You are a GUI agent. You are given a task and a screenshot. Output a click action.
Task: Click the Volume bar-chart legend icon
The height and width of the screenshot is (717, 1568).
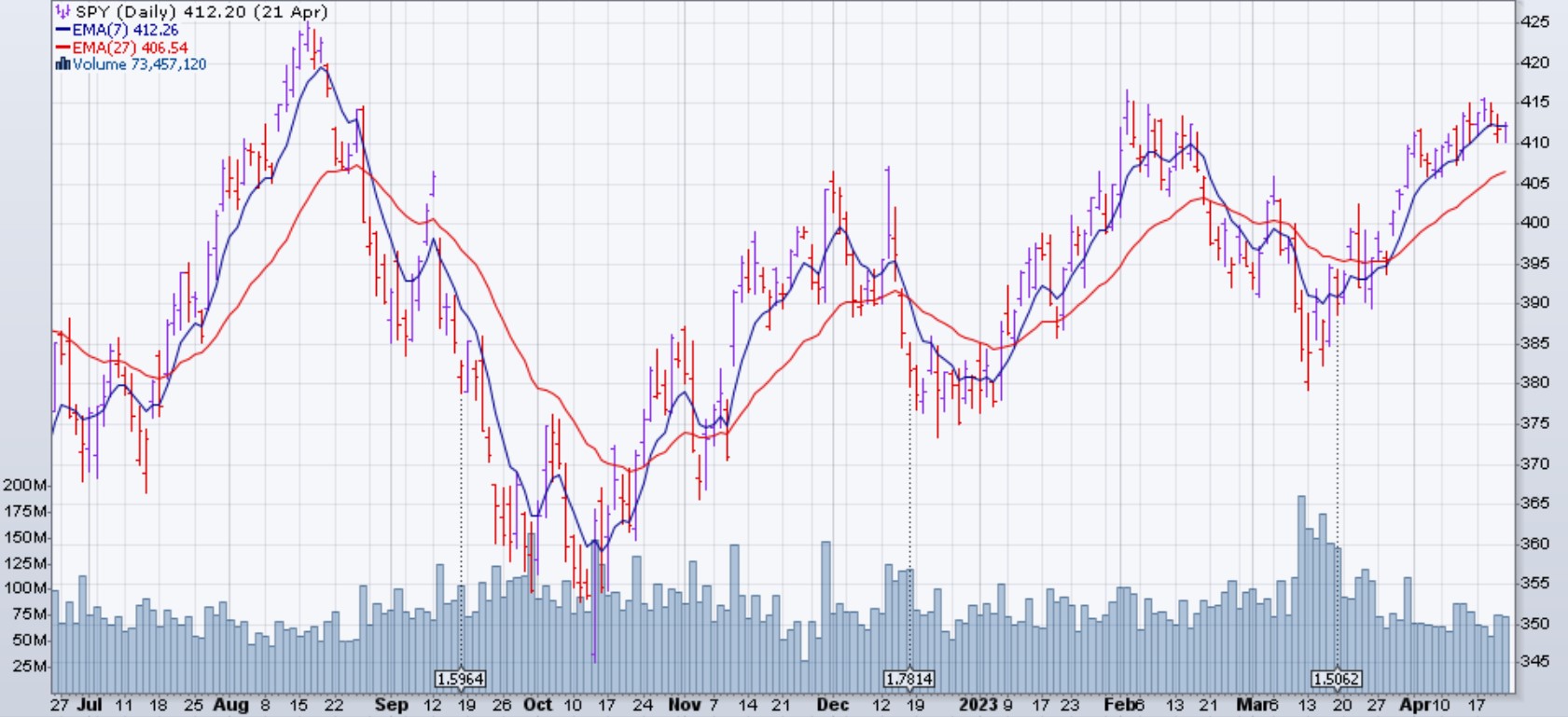62,64
